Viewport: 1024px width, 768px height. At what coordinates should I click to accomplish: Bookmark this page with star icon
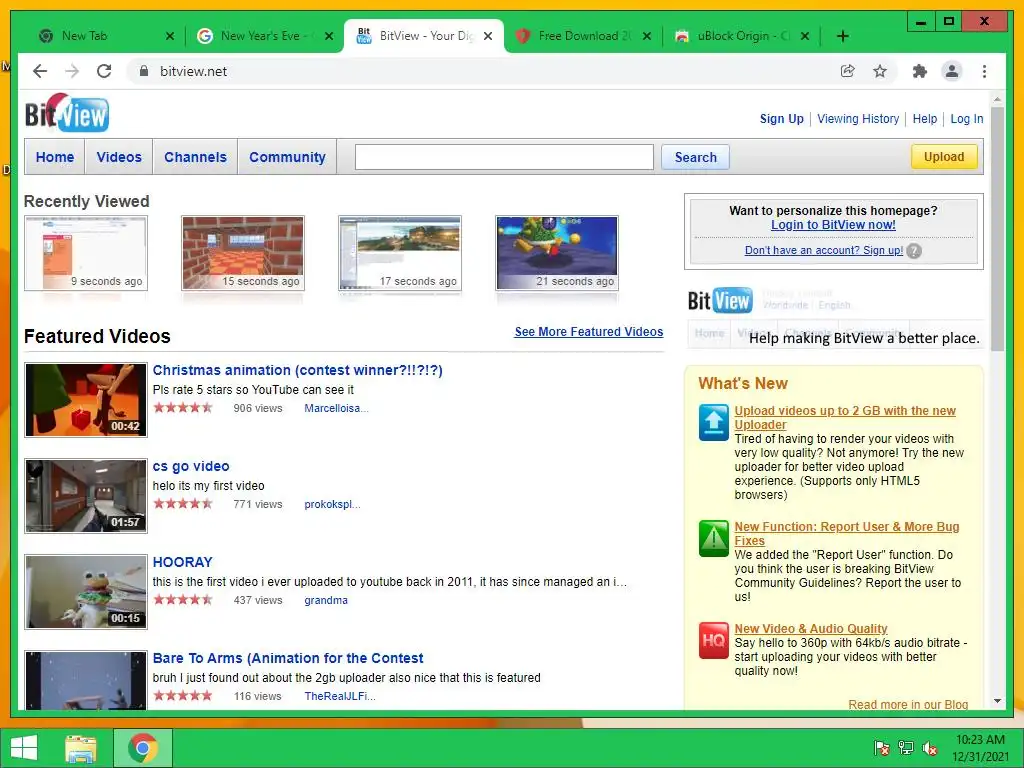pyautogui.click(x=880, y=71)
